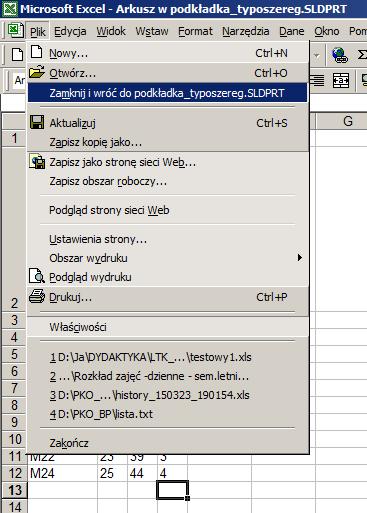This screenshot has width=367, height=513.
Task: Click the Podgląd wydruku magnifier icon
Action: click(x=37, y=276)
